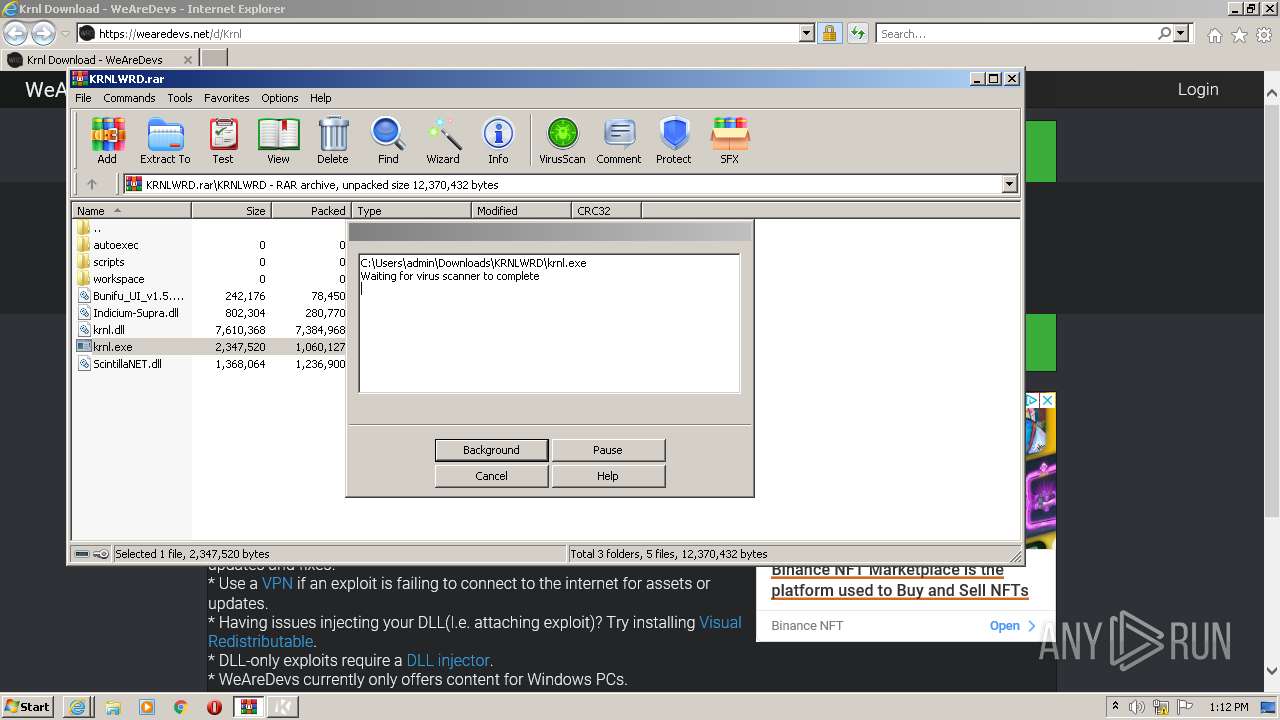Select the workspace folder
The width and height of the screenshot is (1280, 720).
[119, 279]
